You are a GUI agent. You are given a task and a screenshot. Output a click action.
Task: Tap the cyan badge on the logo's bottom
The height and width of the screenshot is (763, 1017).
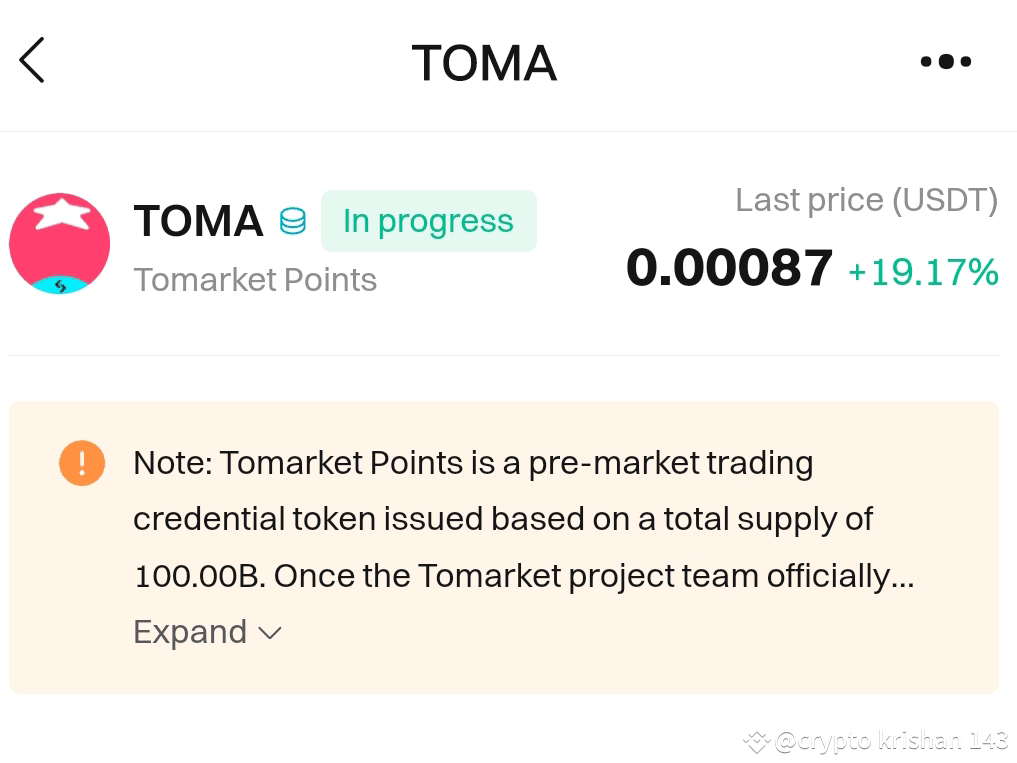(60, 285)
